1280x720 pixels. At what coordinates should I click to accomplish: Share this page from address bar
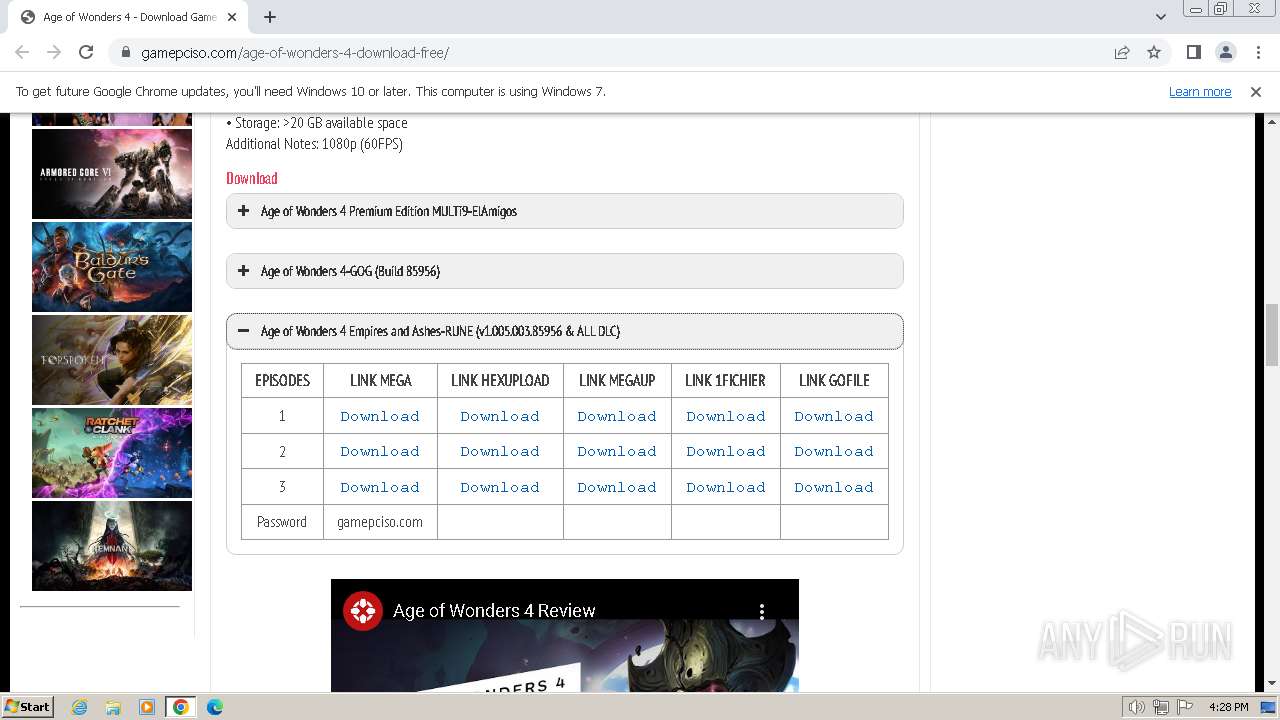pos(1122,52)
